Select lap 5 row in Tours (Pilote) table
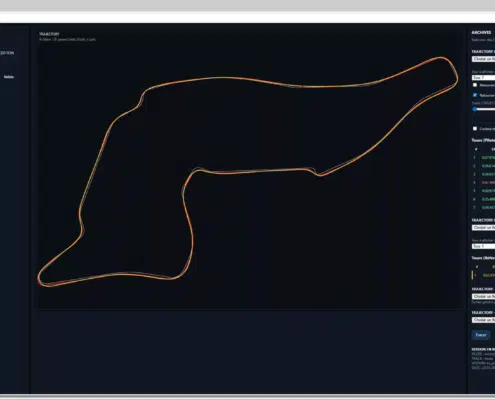 click(x=483, y=191)
